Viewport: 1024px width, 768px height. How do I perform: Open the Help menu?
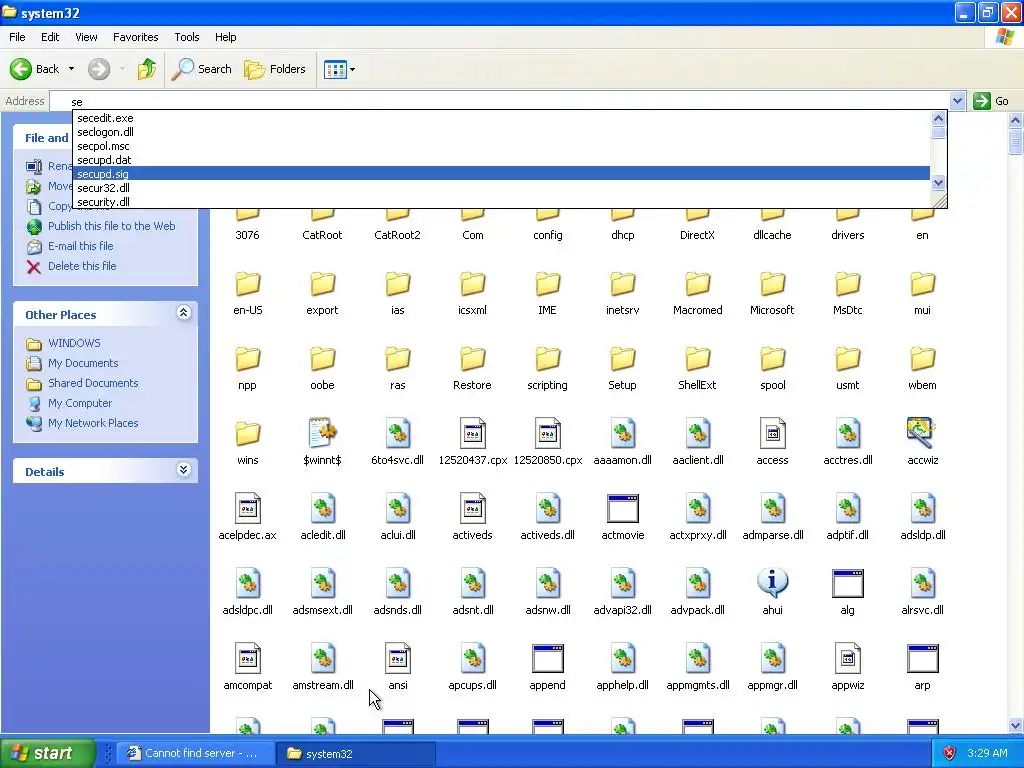(x=225, y=37)
